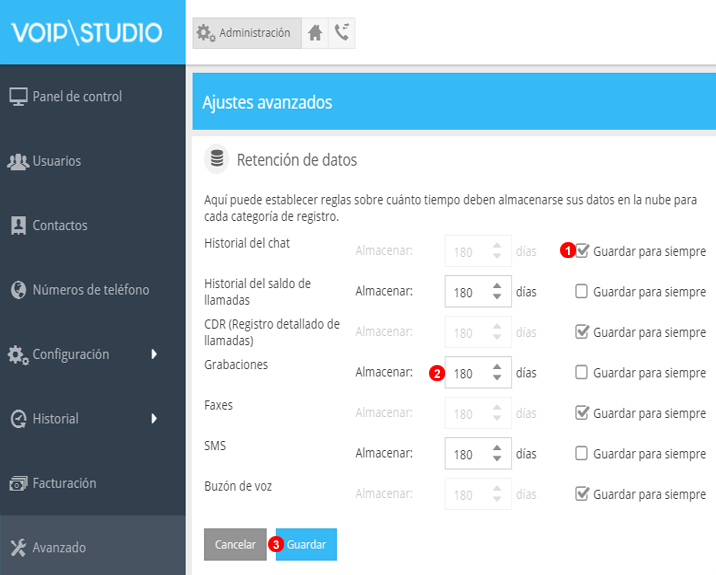Increase Grabaciones days with up arrow
The image size is (716, 575).
coord(497,366)
